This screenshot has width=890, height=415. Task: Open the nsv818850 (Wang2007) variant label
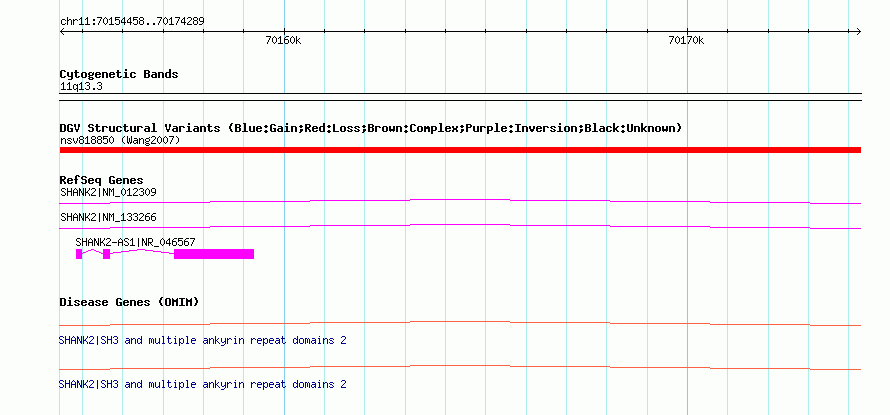tap(120, 140)
